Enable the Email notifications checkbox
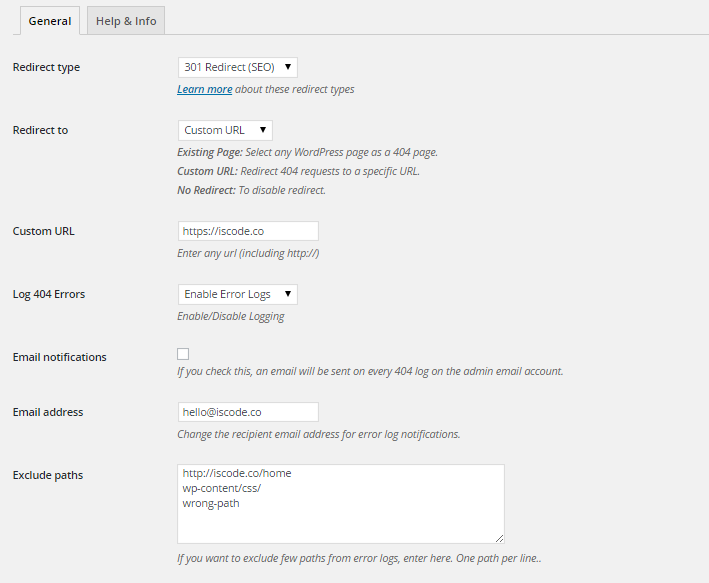Image resolution: width=709 pixels, height=583 pixels. 183,354
